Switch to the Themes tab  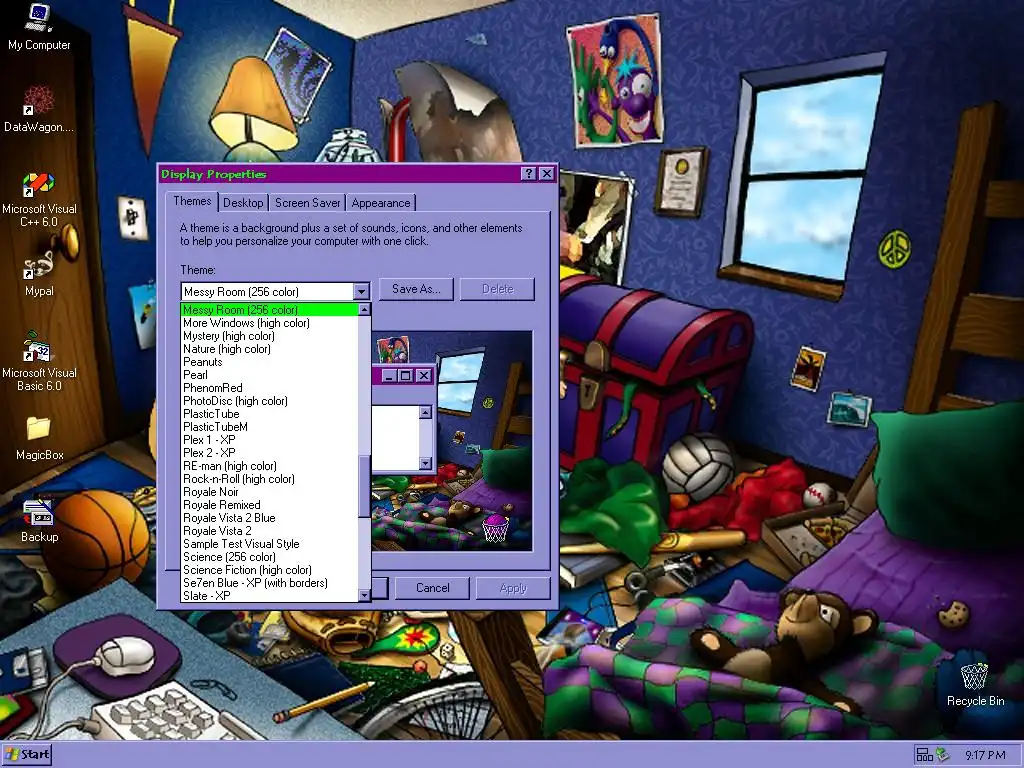pyautogui.click(x=192, y=201)
